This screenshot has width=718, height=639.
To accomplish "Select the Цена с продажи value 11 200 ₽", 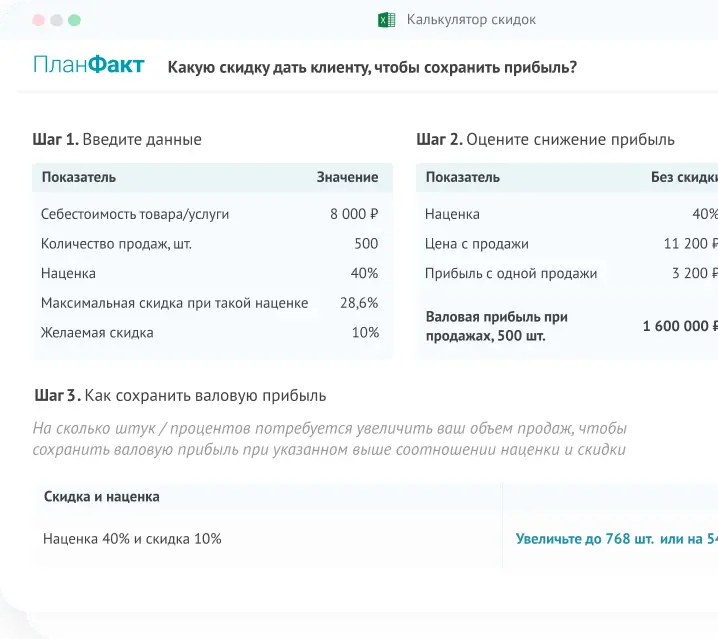I will 690,244.
